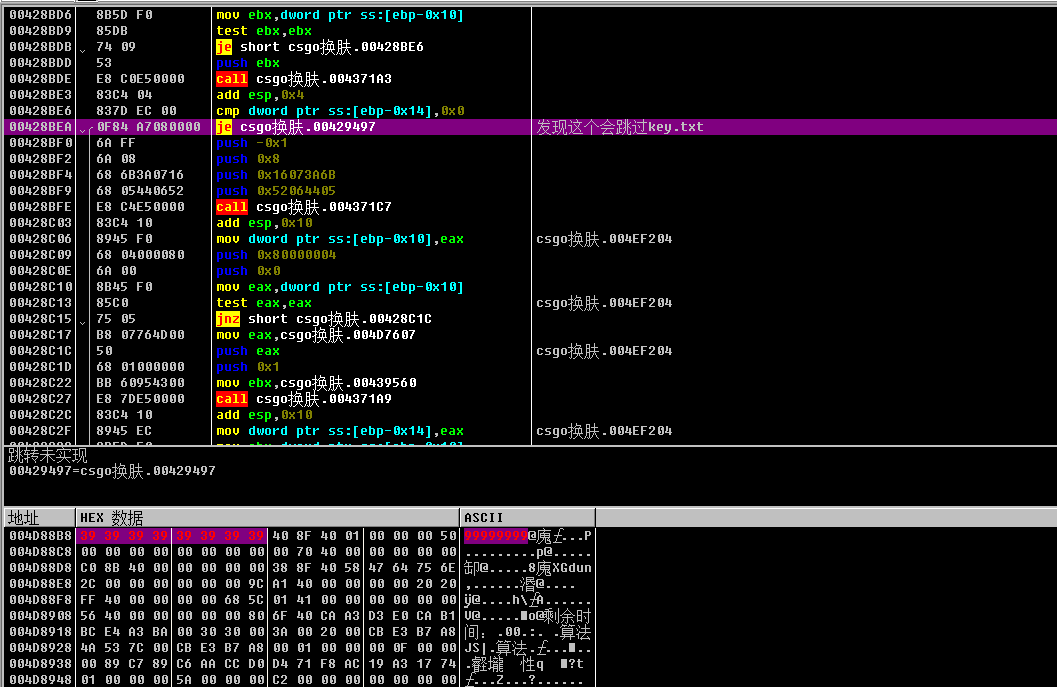The width and height of the screenshot is (1057, 687).
Task: Click the push 0x16073A6B instruction
Action: pos(276,175)
